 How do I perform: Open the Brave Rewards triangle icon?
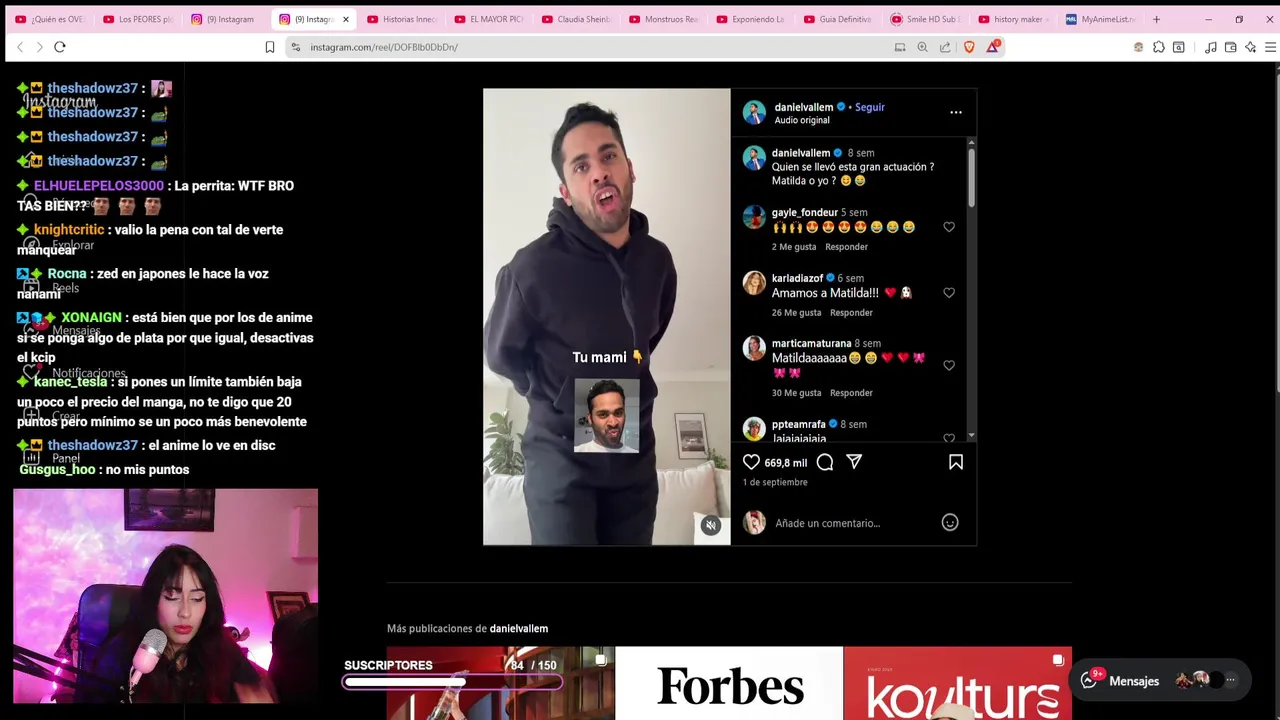tap(993, 47)
